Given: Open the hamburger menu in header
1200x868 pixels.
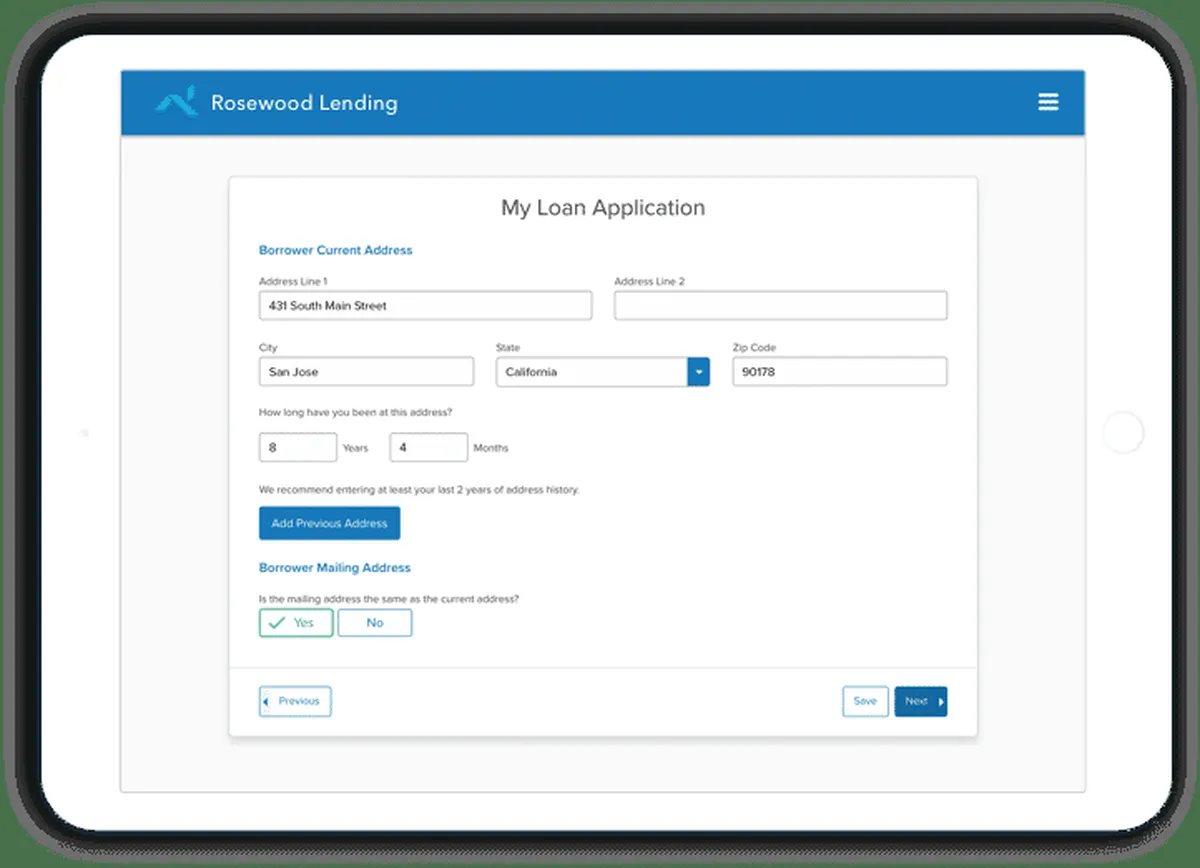Looking at the screenshot, I should 1048,102.
